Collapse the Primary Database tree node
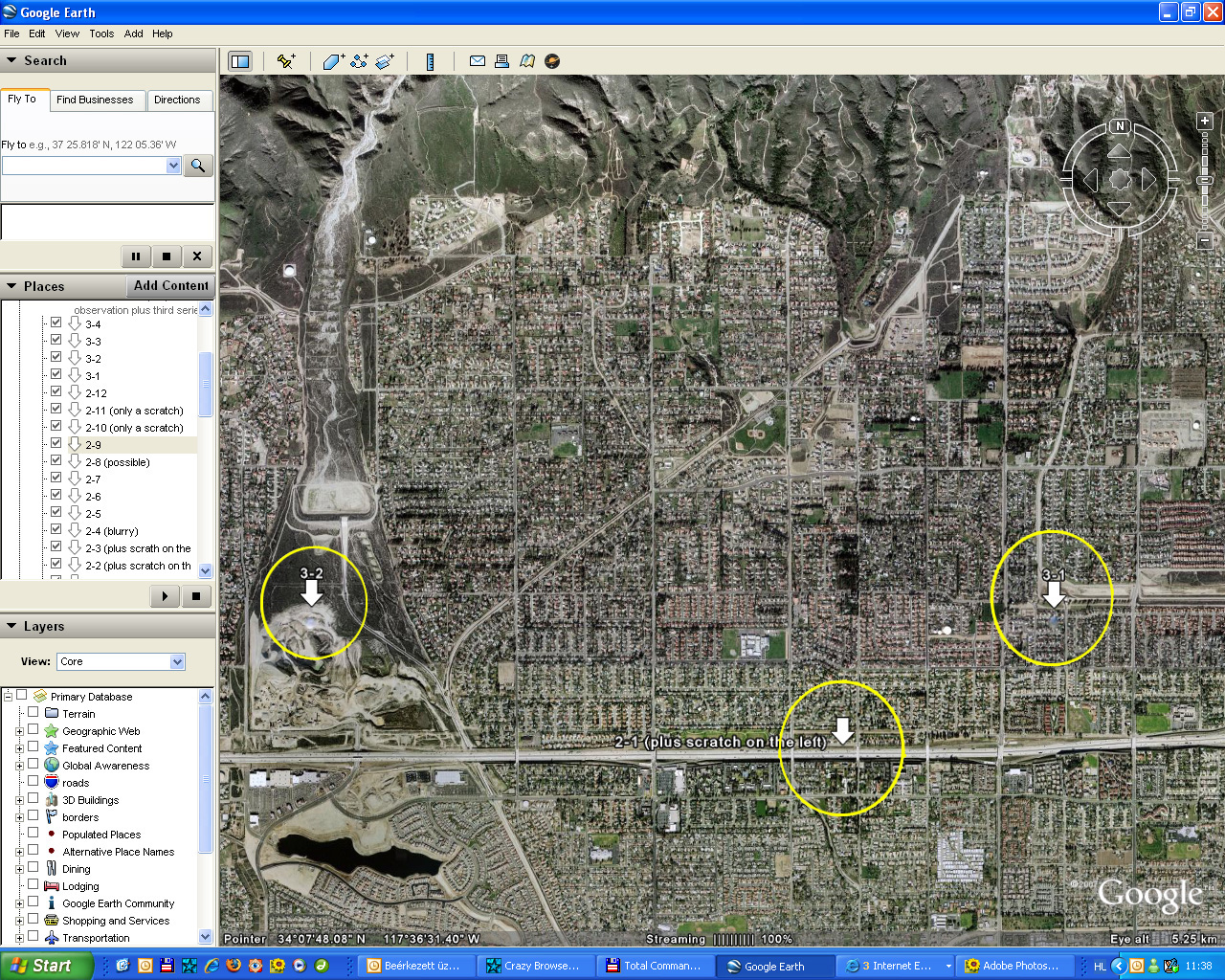The height and width of the screenshot is (980, 1225). 8,696
